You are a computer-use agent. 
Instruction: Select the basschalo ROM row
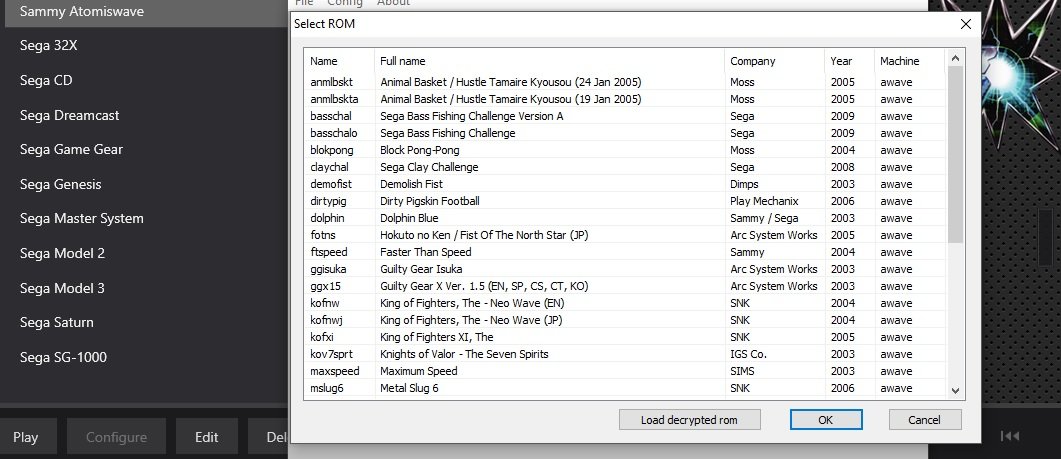coord(625,133)
